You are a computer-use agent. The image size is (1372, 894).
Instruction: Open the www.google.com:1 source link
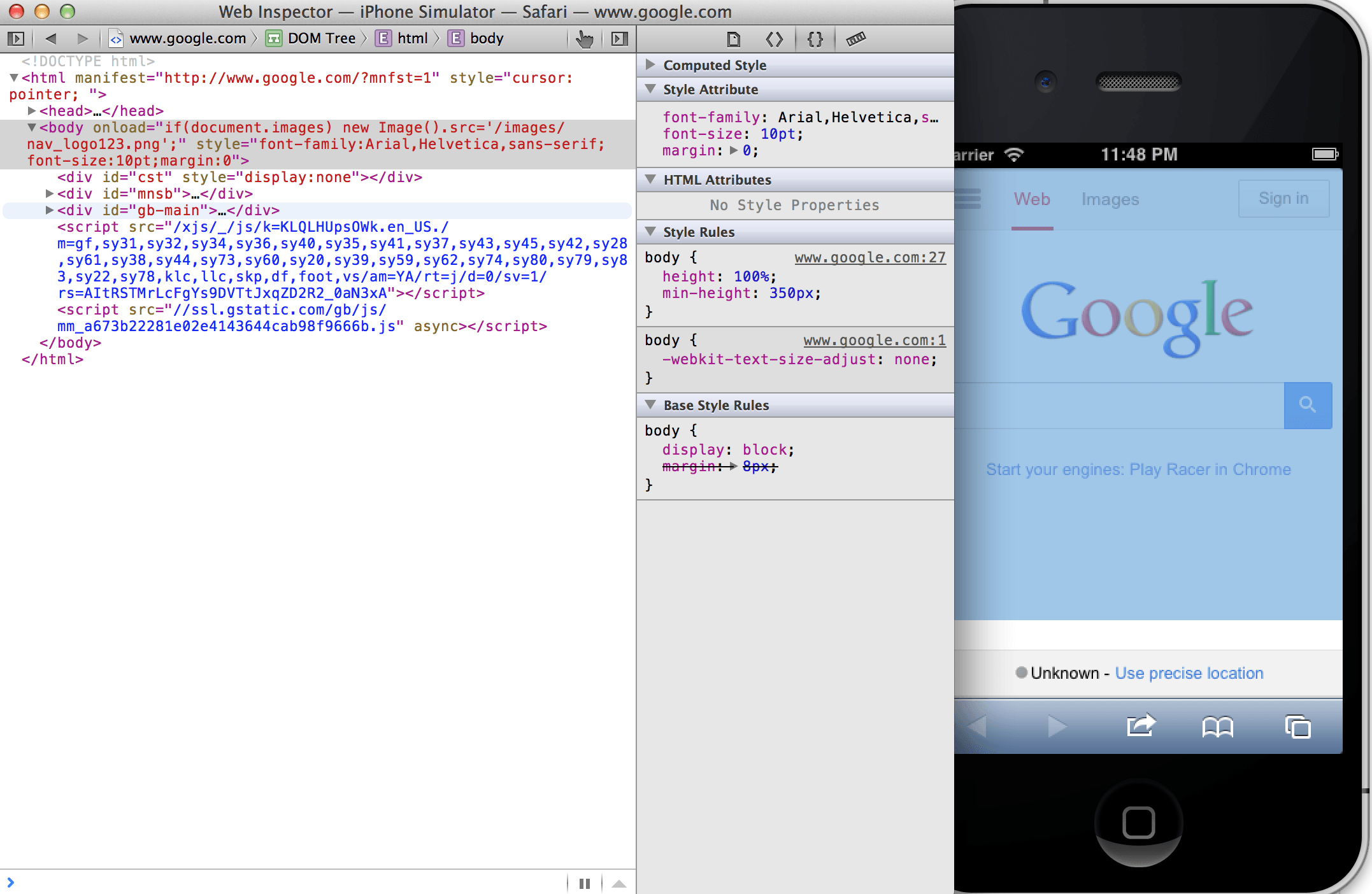[875, 341]
